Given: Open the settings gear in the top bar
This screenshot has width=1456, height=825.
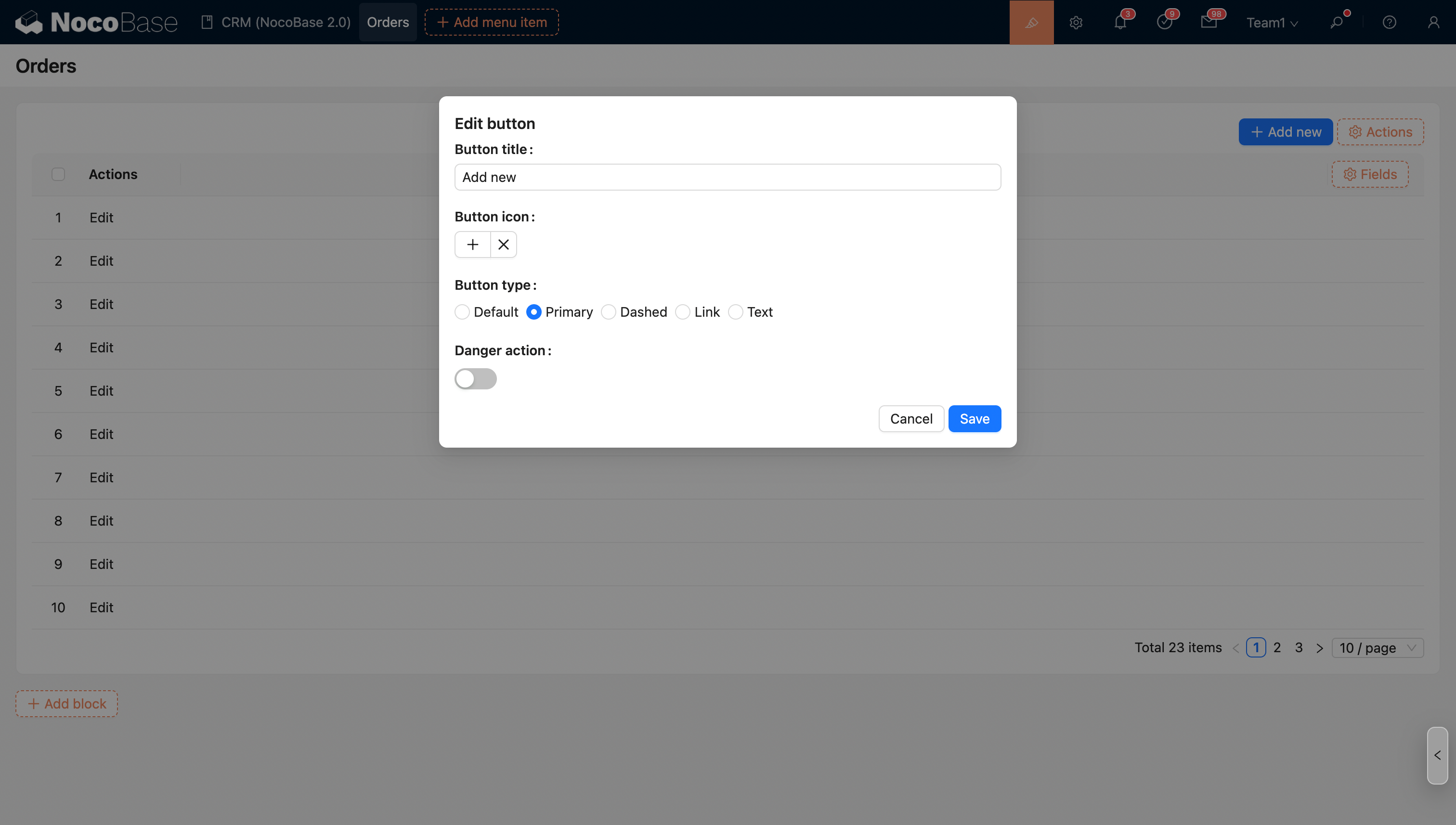Looking at the screenshot, I should click(1076, 22).
